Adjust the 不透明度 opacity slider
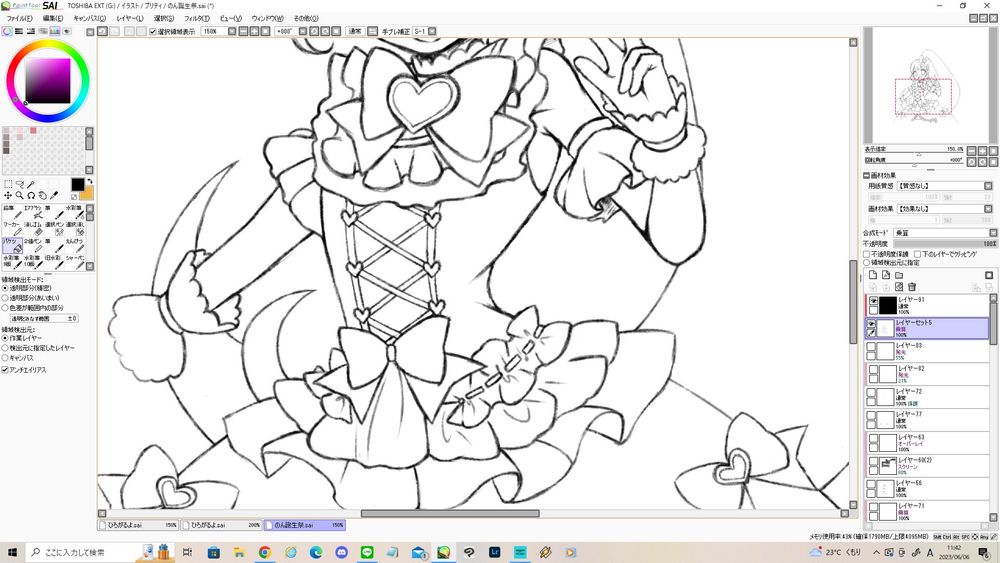 945,244
